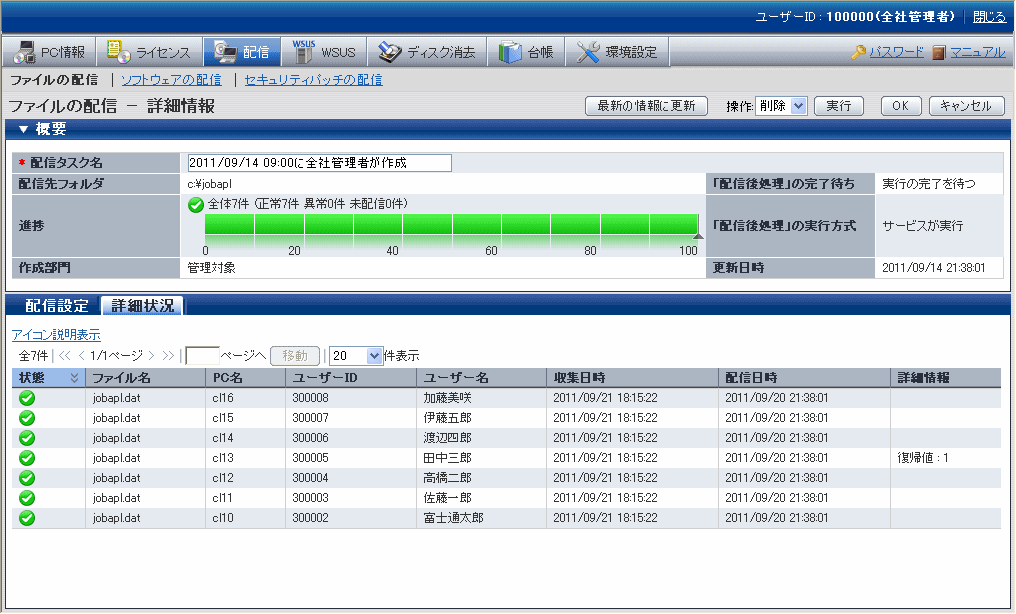Click the 最新の情報に更新 button
This screenshot has width=1016, height=614.
click(x=646, y=106)
